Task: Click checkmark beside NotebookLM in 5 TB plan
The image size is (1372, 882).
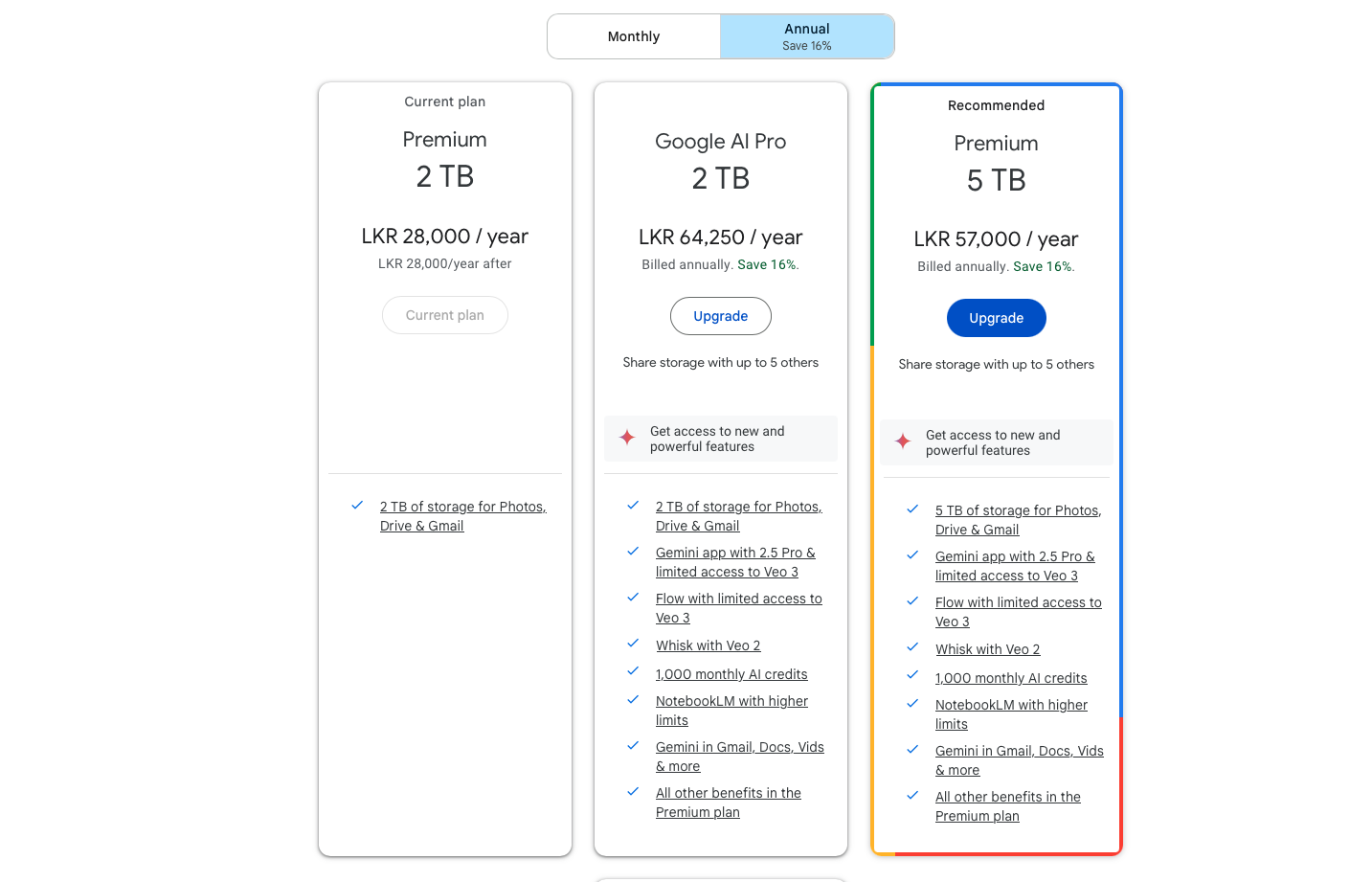Action: (912, 703)
